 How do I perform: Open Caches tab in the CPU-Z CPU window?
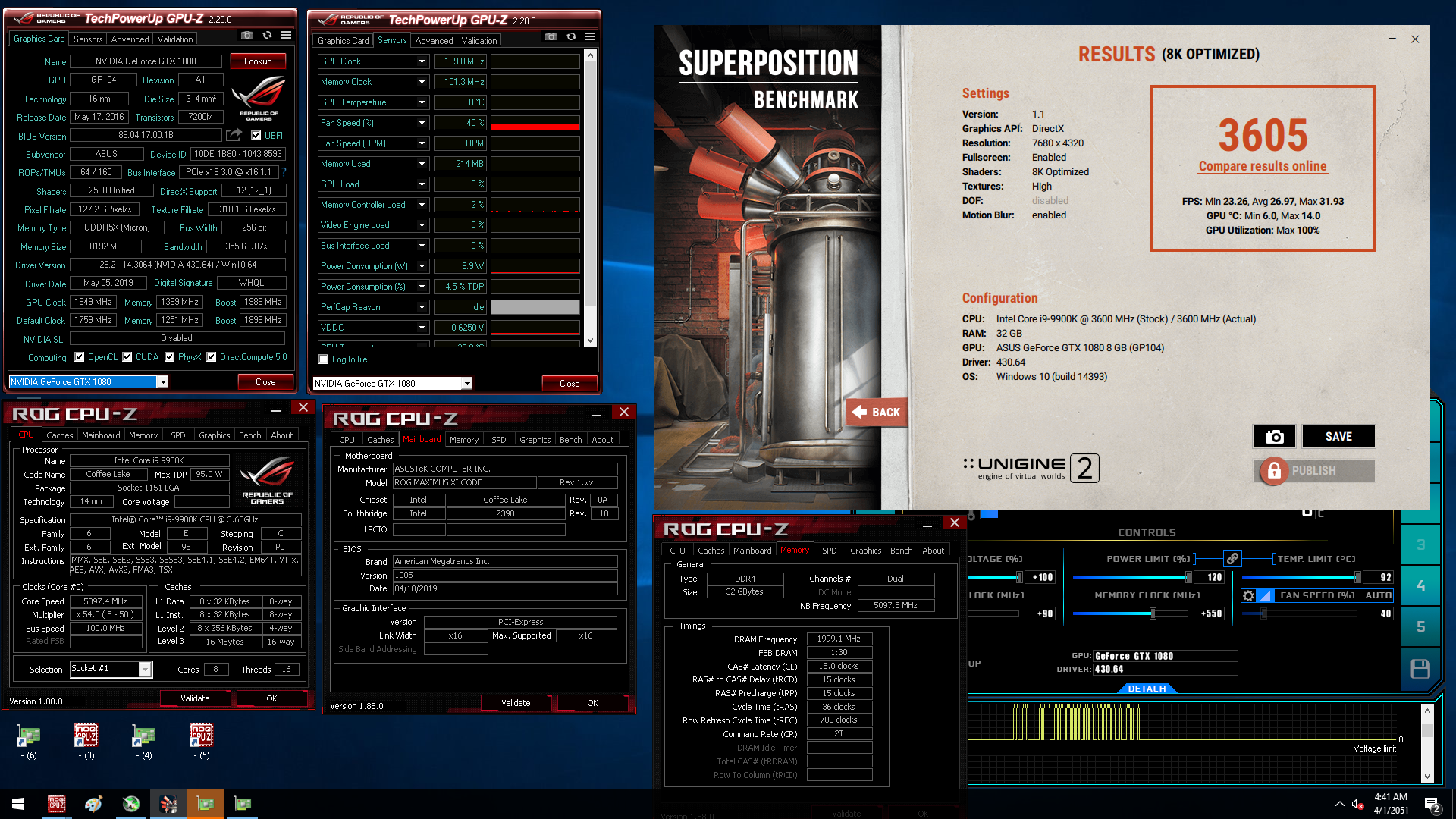[x=59, y=435]
